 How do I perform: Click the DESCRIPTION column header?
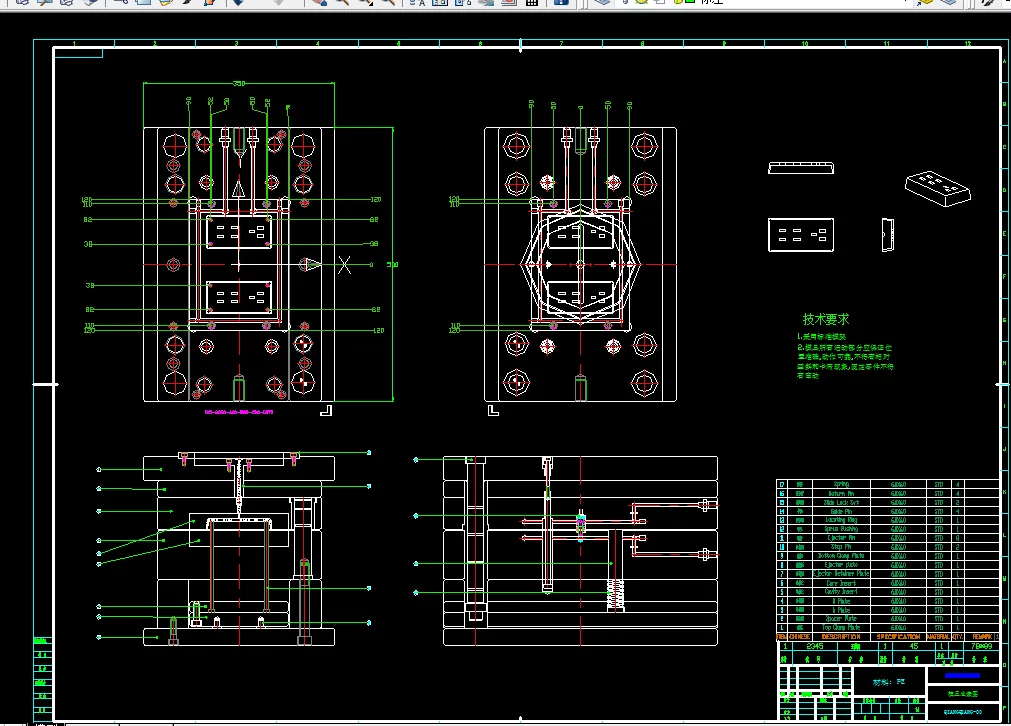(841, 636)
